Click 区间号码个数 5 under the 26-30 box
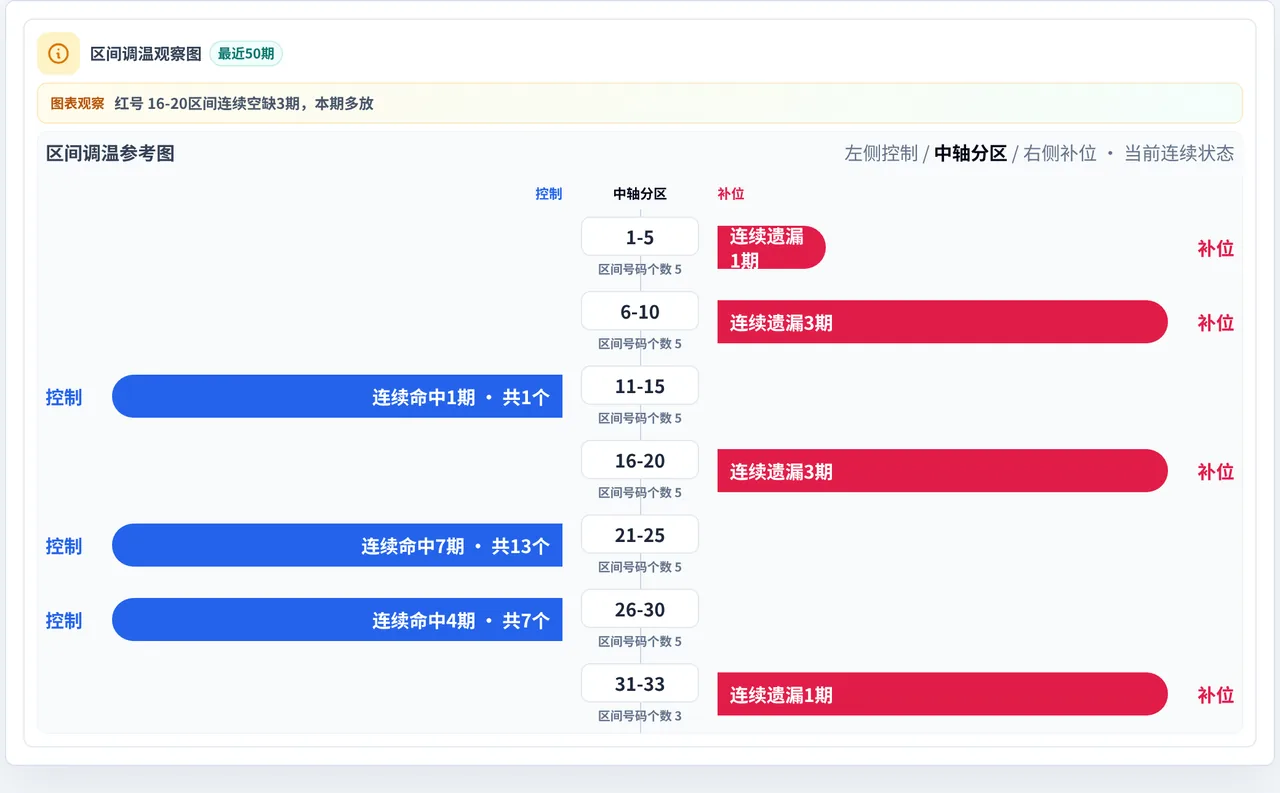This screenshot has height=793, width=1280. coord(640,641)
